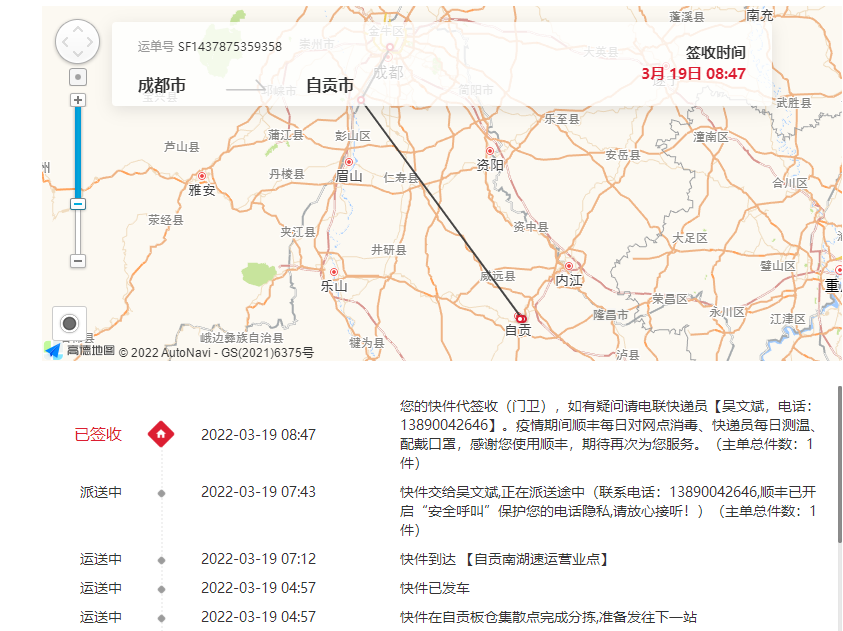
Task: Click the Ya'an city marker
Action: point(202,176)
